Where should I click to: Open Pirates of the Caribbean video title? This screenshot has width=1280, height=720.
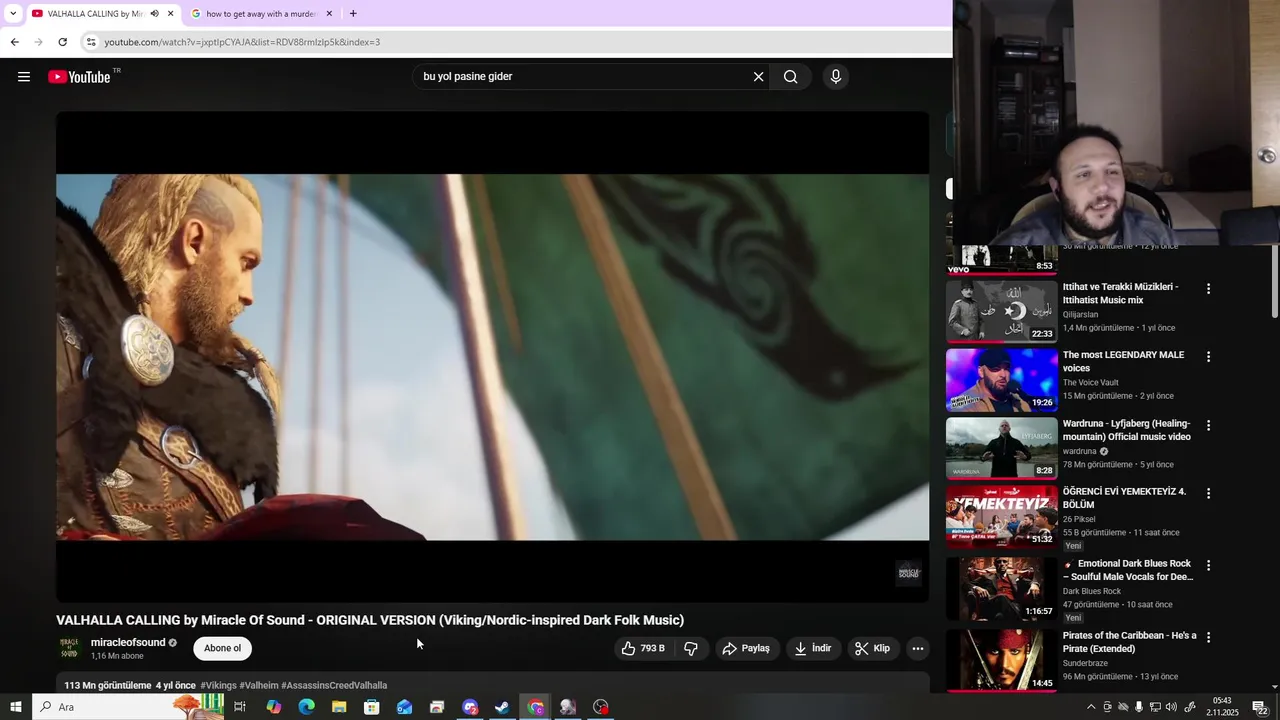click(1129, 642)
